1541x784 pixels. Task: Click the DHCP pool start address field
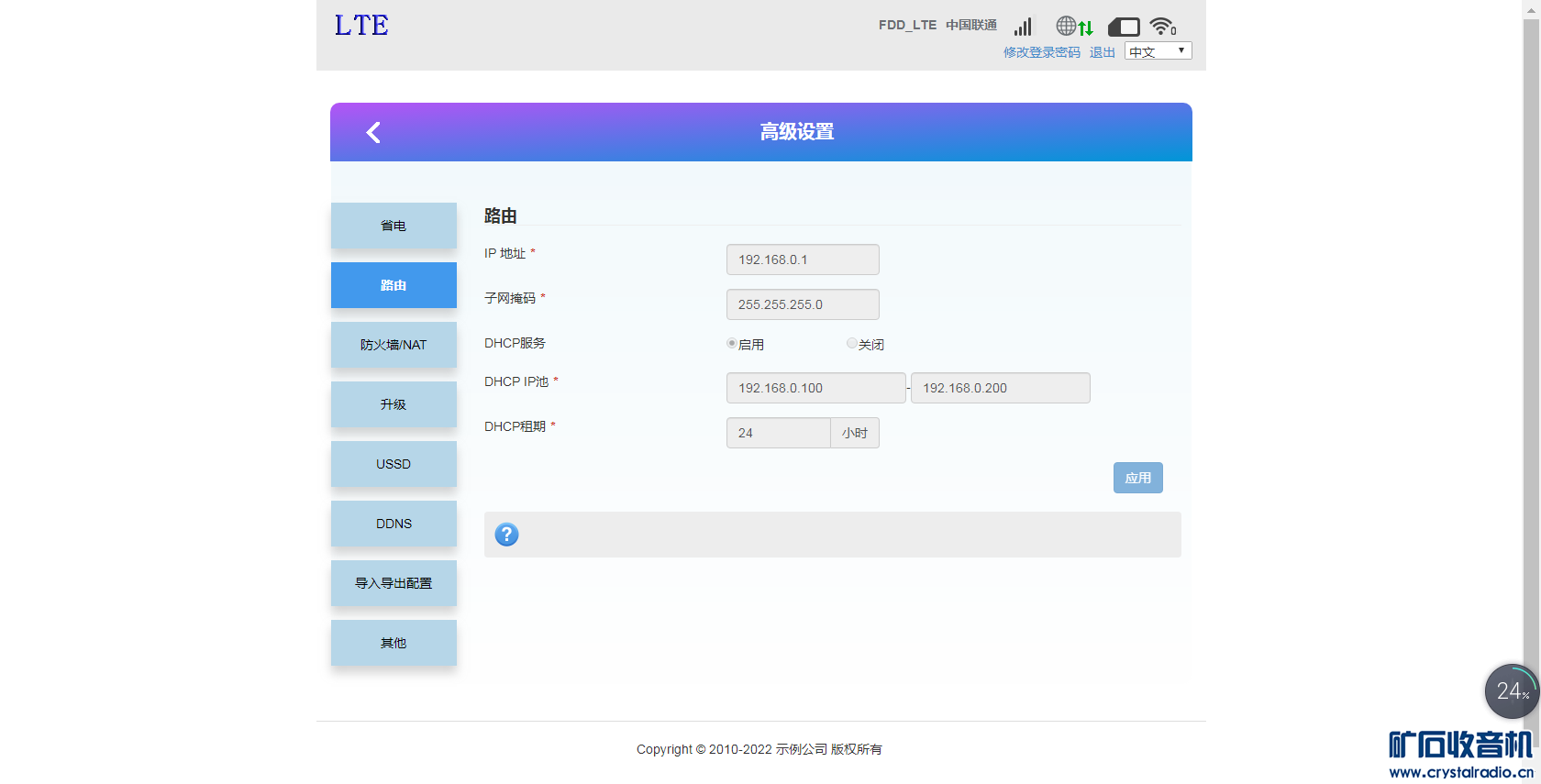[x=816, y=388]
